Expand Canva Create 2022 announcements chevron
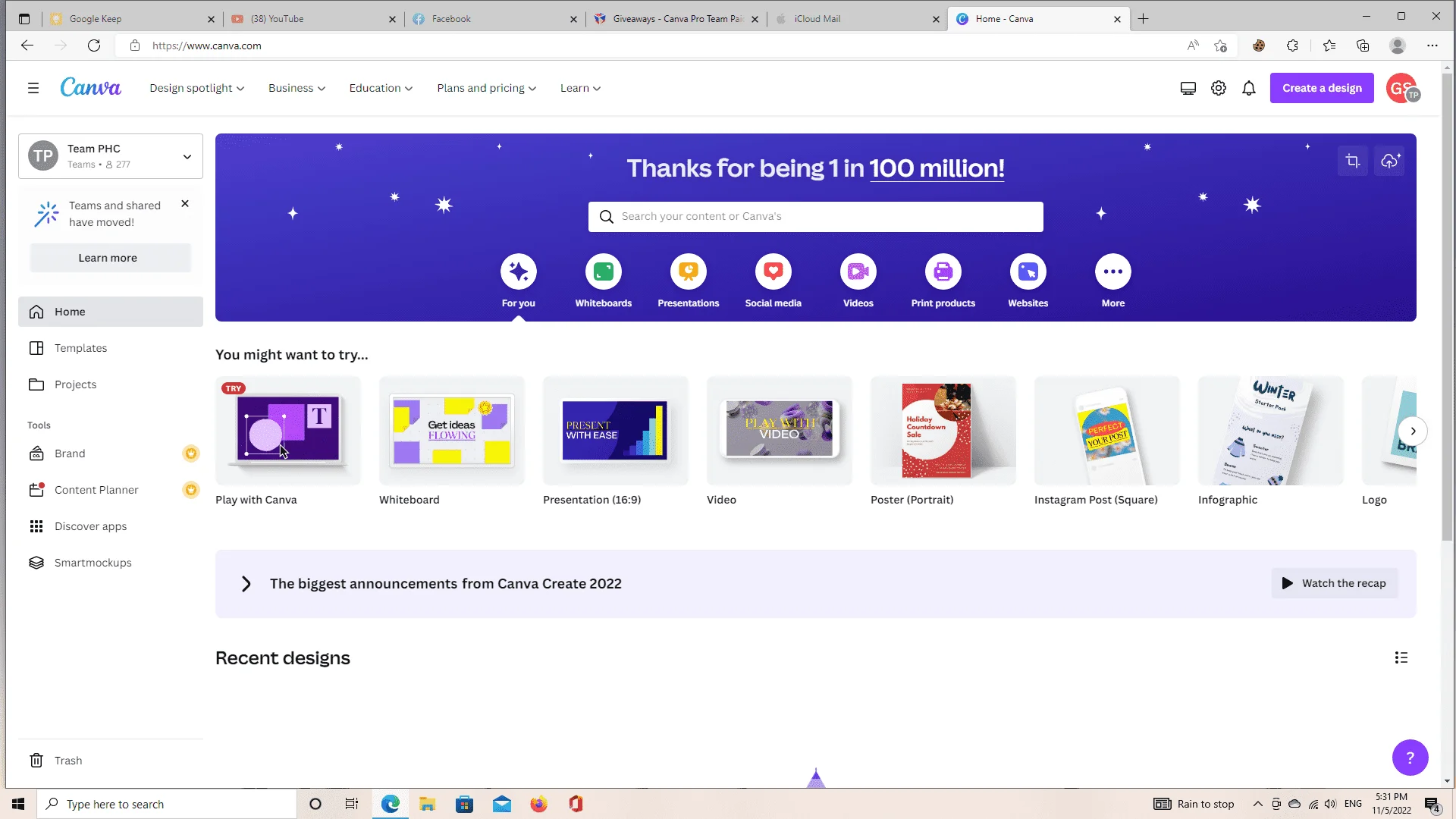The height and width of the screenshot is (819, 1456). [246, 584]
